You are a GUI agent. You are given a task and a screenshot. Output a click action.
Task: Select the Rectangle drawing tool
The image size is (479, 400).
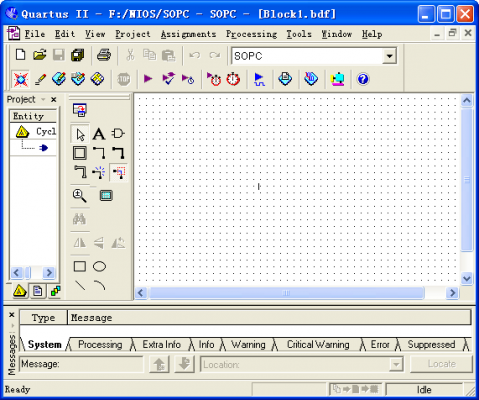79,266
